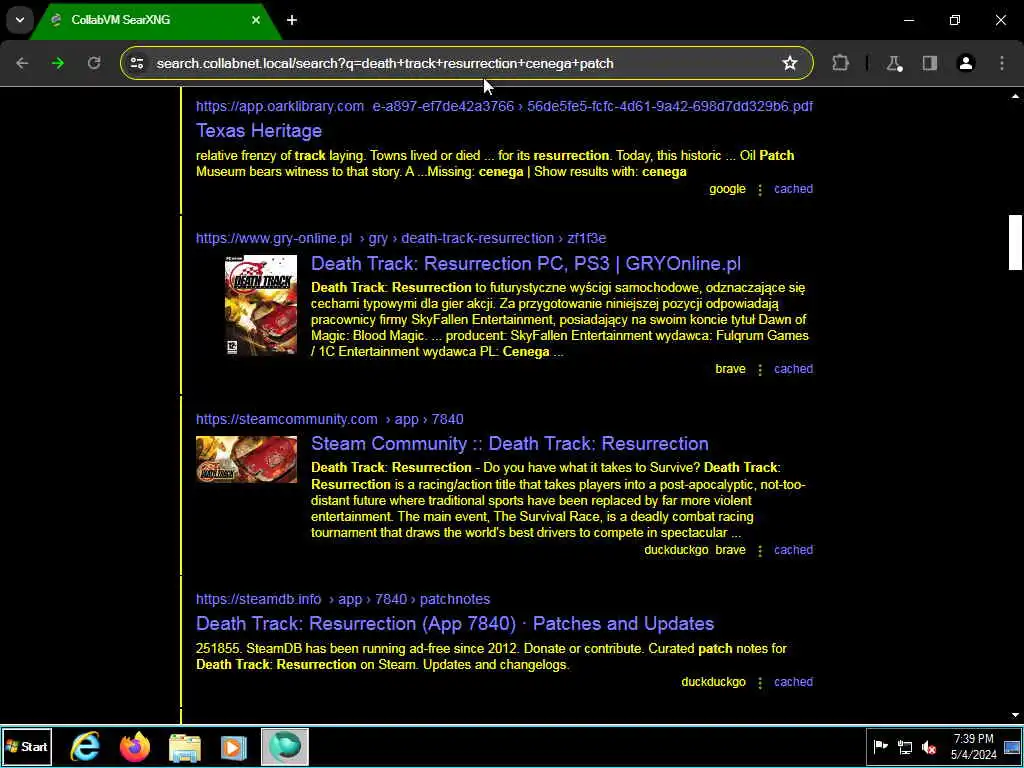Click scrollbar up arrow
Viewport: 1024px width, 768px height.
tap(1015, 97)
